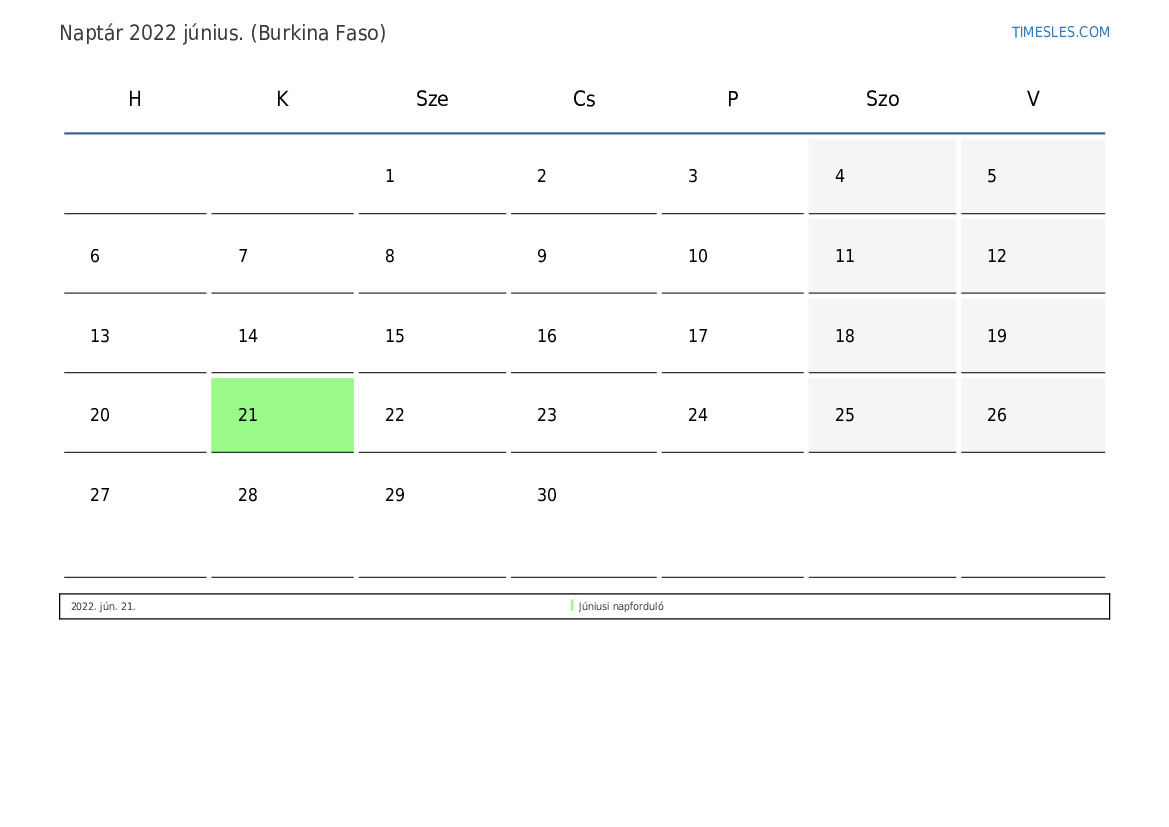
Task: Select the highlighted June 21 cell
Action: (x=282, y=415)
